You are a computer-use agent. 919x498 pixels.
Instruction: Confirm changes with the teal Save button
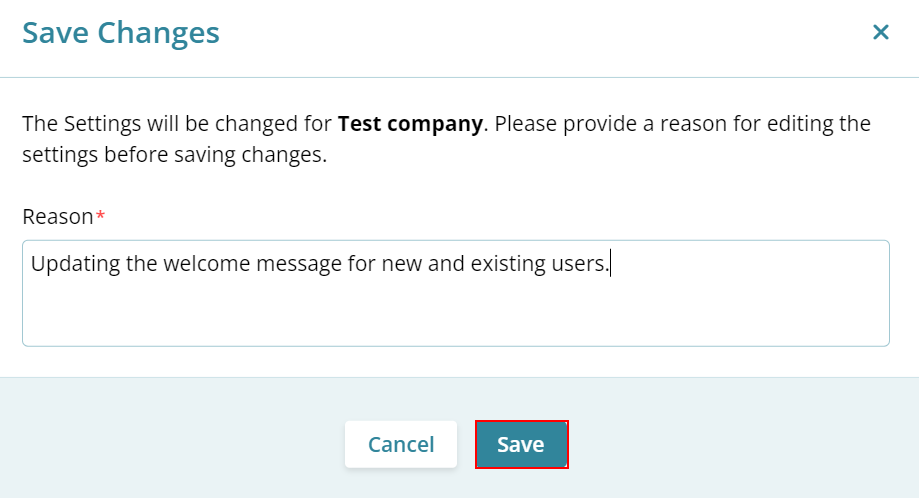pyautogui.click(x=521, y=444)
